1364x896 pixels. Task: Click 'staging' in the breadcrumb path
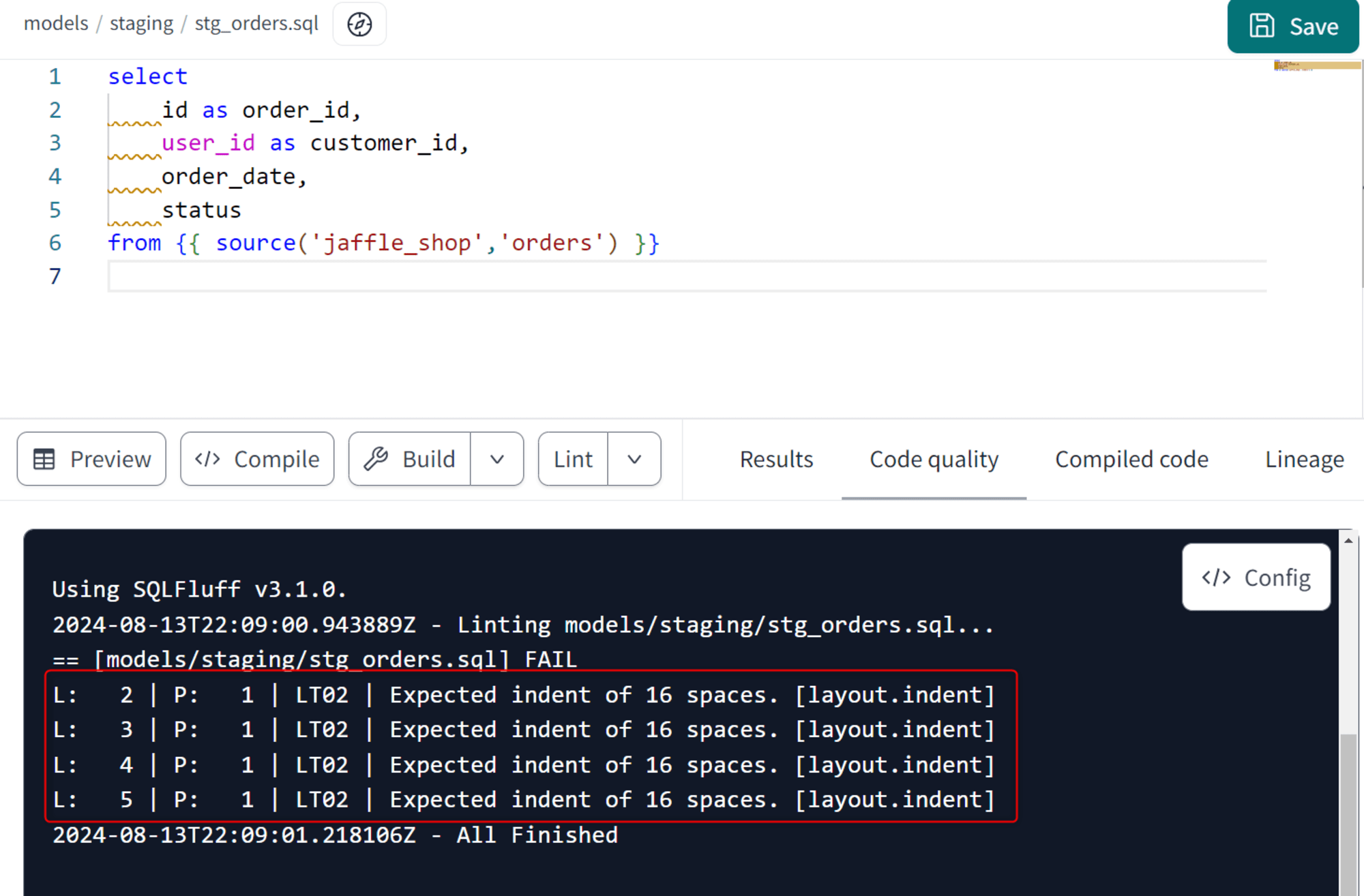point(141,23)
